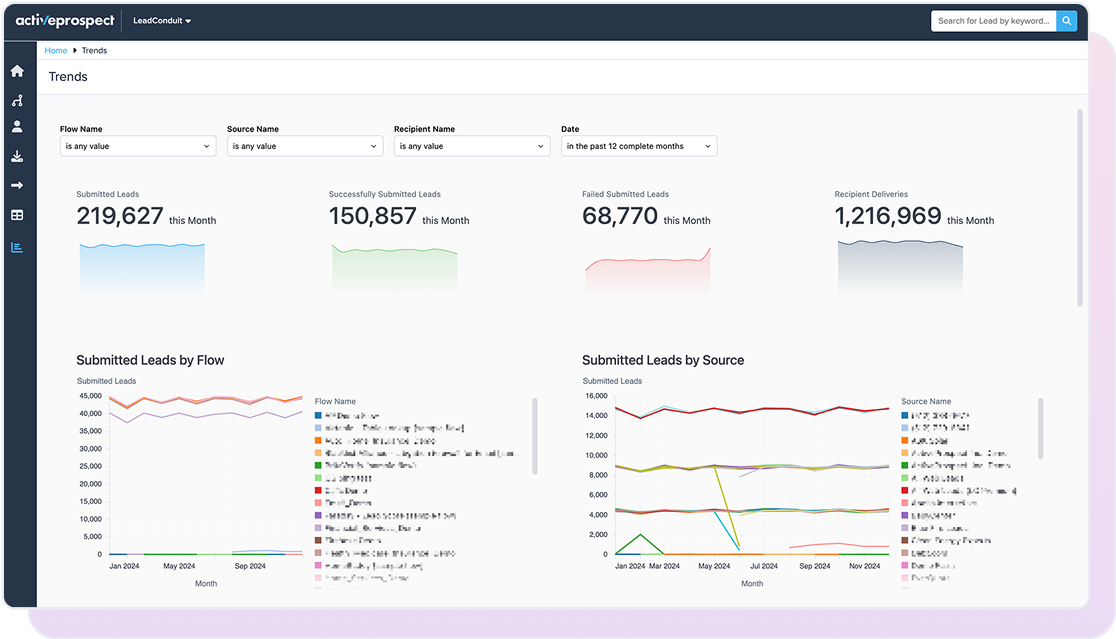The width and height of the screenshot is (1116, 639).
Task: Change the Date range dropdown
Action: [639, 146]
